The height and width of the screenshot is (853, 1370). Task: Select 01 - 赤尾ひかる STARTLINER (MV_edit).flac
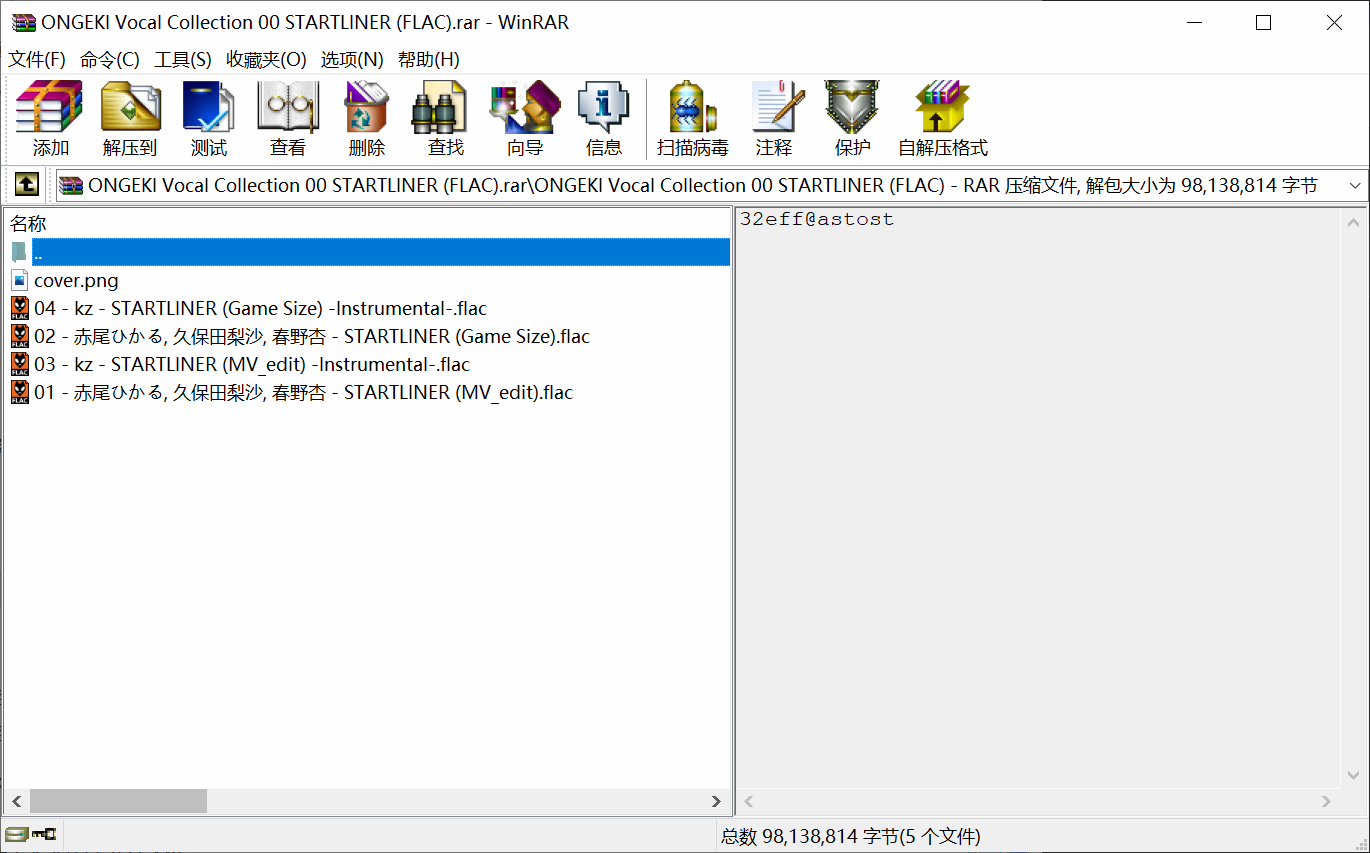tap(303, 392)
